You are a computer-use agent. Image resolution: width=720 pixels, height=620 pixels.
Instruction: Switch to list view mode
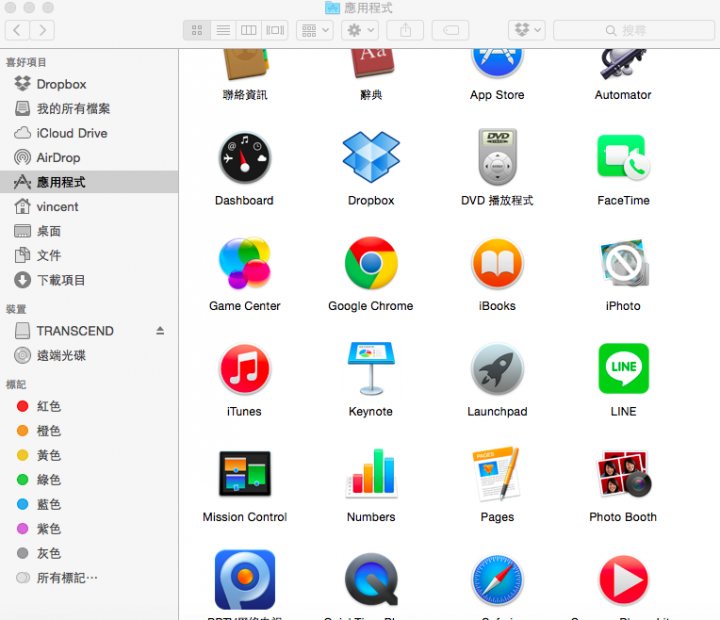click(223, 30)
